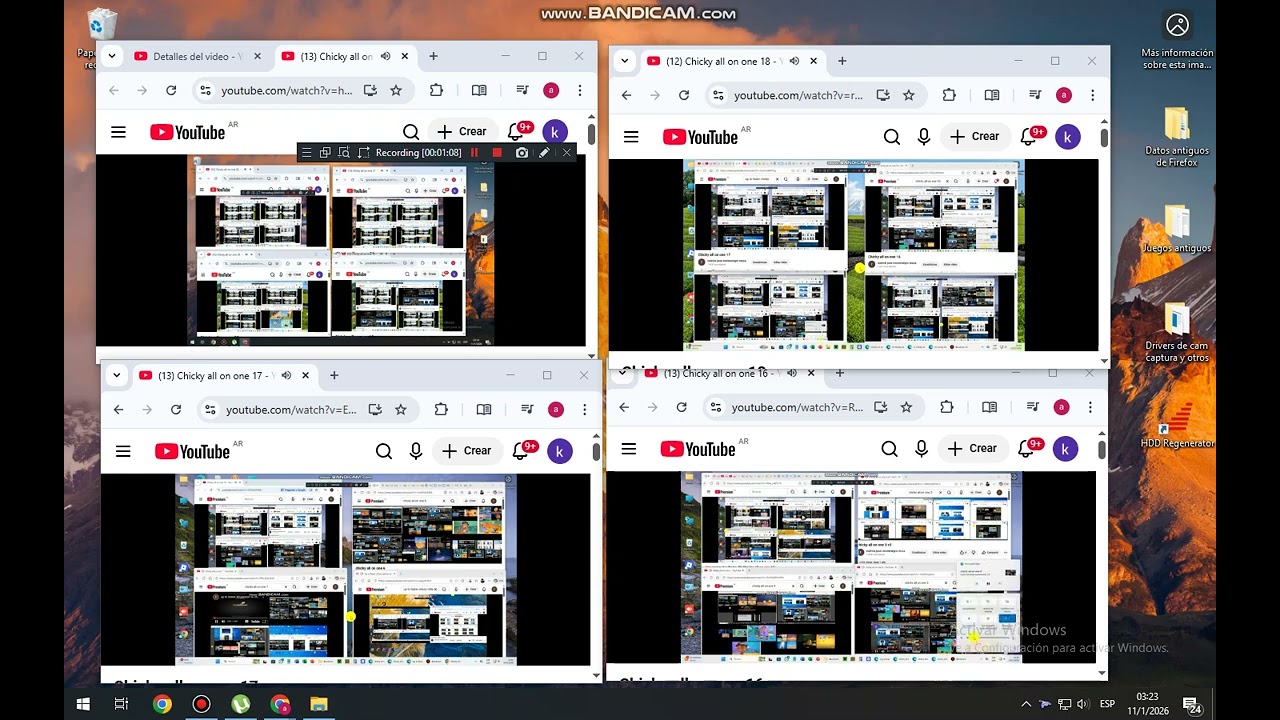The image size is (1280, 720).
Task: Toggle the side panel in top-right Chrome window
Action: click(x=992, y=95)
